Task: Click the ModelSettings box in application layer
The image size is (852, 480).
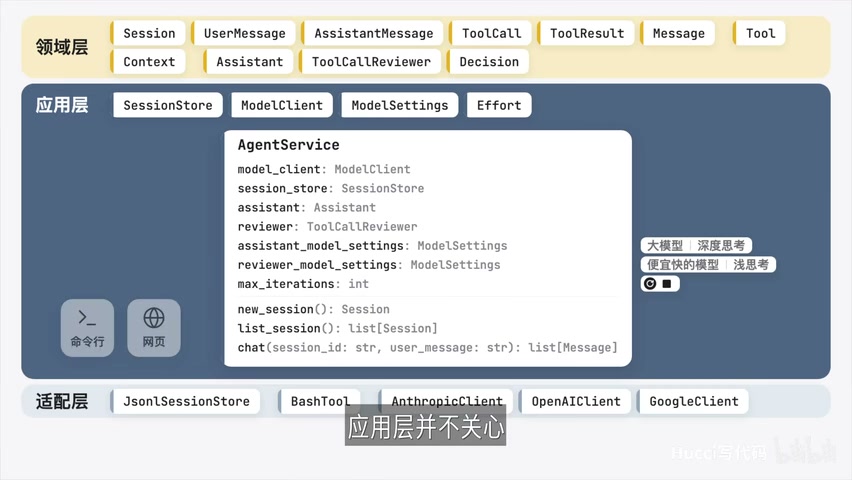Action: pos(400,105)
